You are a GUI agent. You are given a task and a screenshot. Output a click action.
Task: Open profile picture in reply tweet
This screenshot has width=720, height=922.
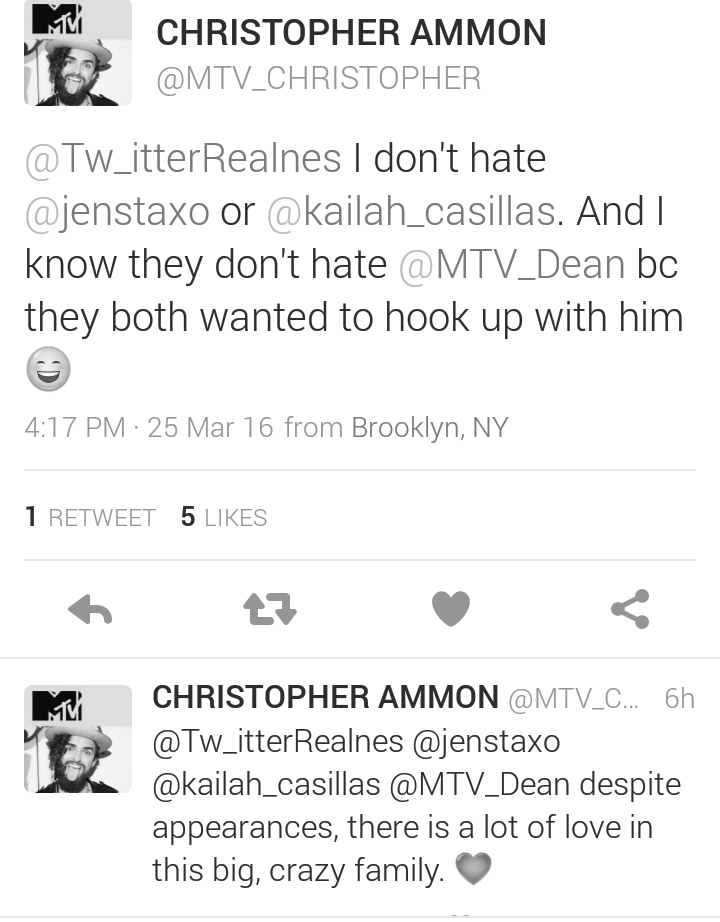78,739
